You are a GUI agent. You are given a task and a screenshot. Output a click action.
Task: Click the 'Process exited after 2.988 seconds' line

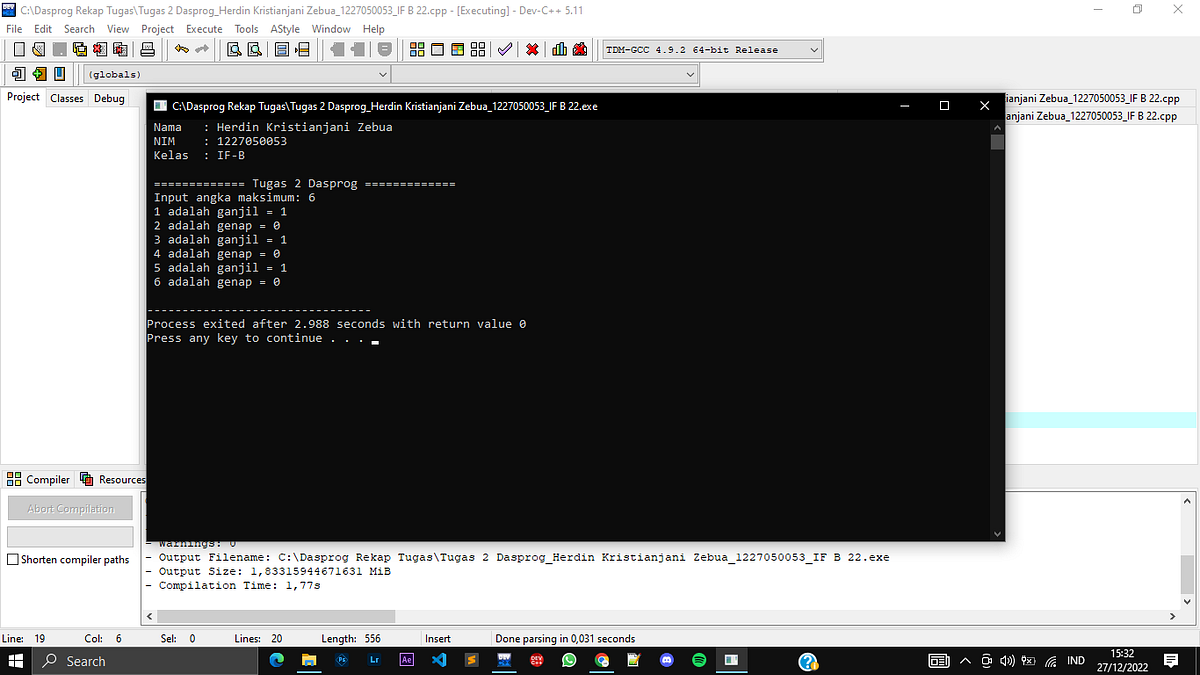point(336,324)
